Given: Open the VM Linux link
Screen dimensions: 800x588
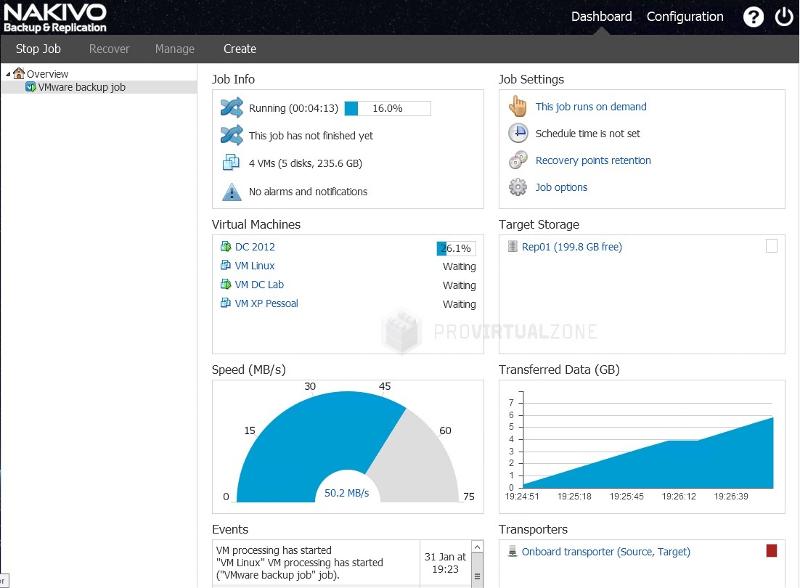Looking at the screenshot, I should pos(255,266).
